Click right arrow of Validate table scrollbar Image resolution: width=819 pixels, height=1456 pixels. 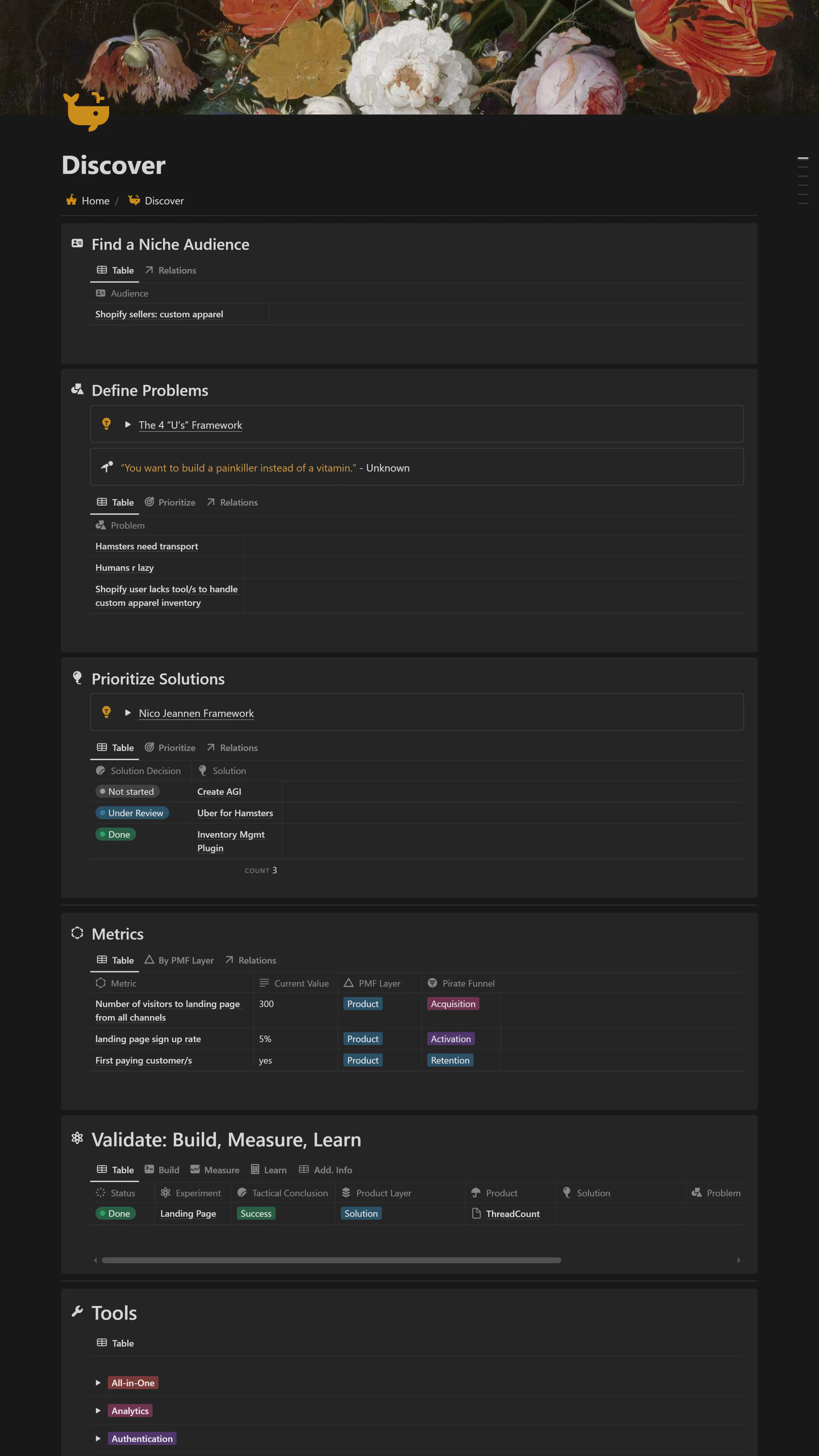(x=739, y=1260)
